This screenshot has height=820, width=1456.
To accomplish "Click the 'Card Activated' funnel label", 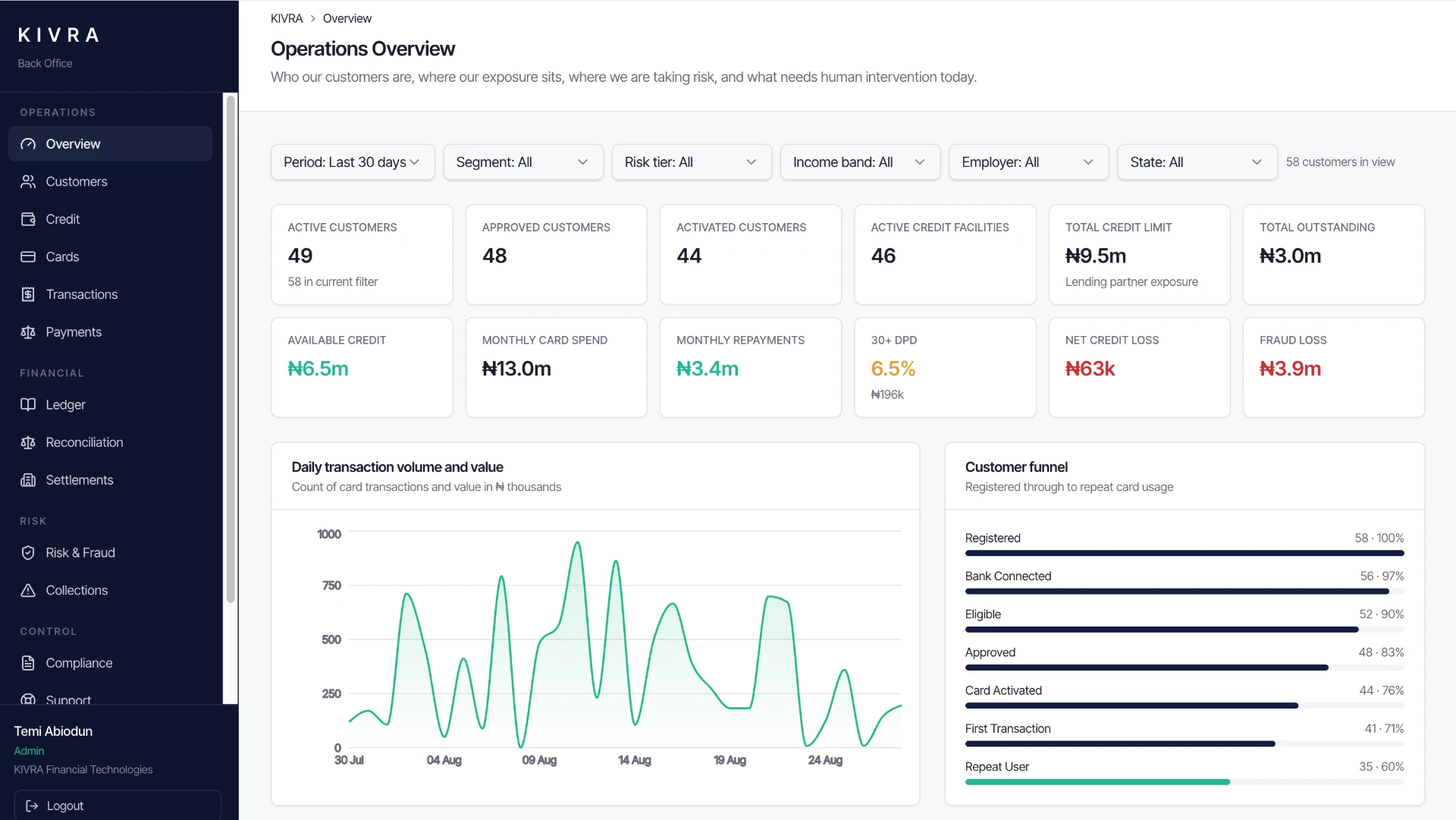I will tap(1003, 691).
